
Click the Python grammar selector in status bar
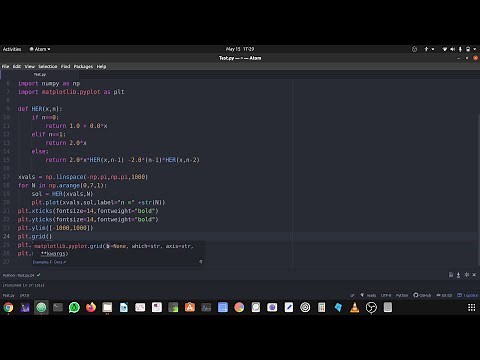click(402, 295)
